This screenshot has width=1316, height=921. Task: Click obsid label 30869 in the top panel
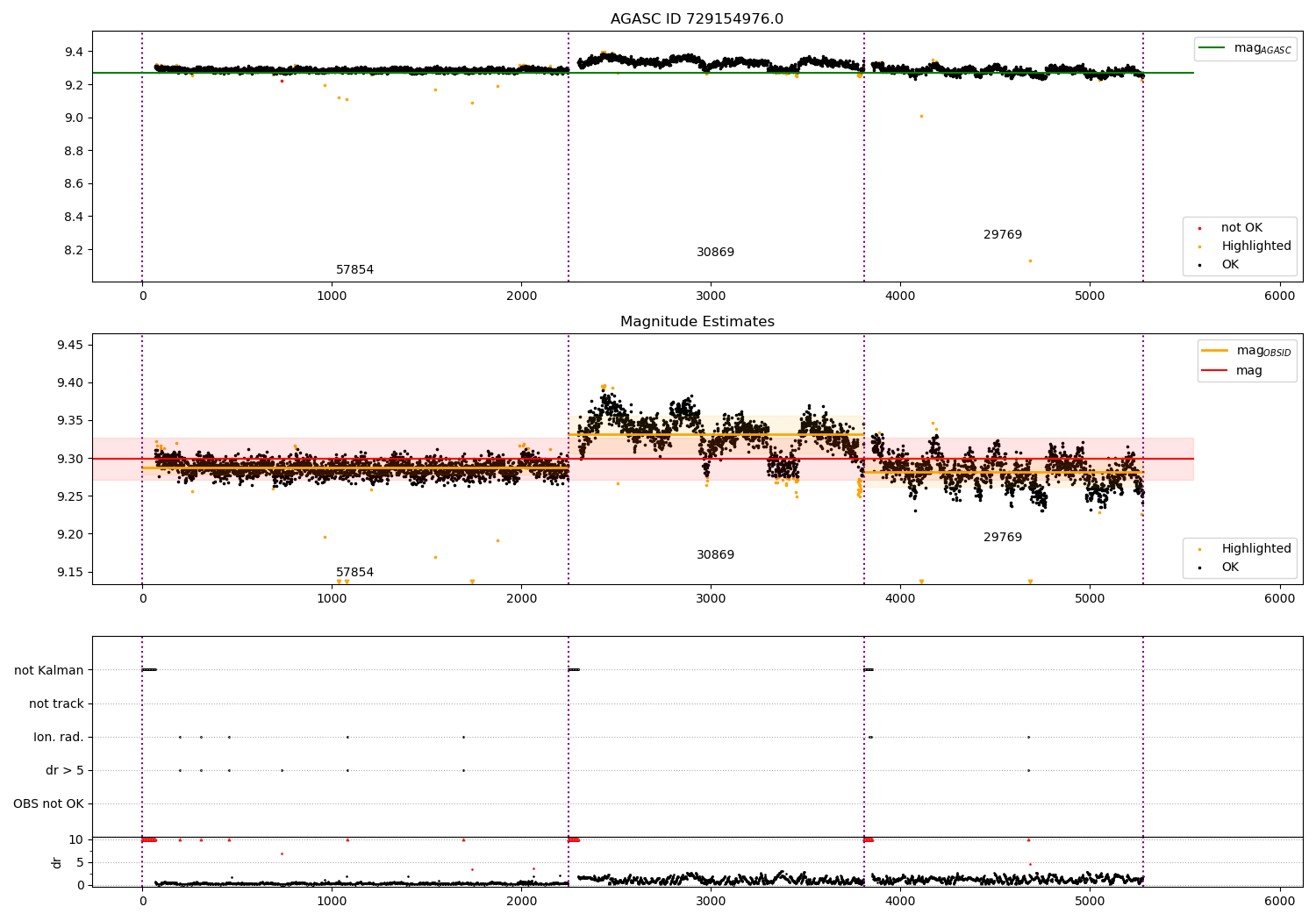[715, 253]
